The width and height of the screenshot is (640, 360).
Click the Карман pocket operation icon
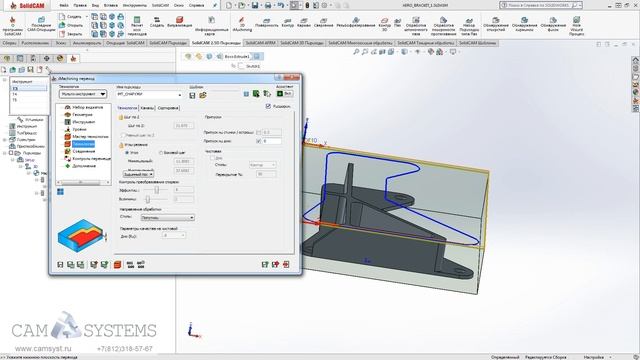click(304, 22)
